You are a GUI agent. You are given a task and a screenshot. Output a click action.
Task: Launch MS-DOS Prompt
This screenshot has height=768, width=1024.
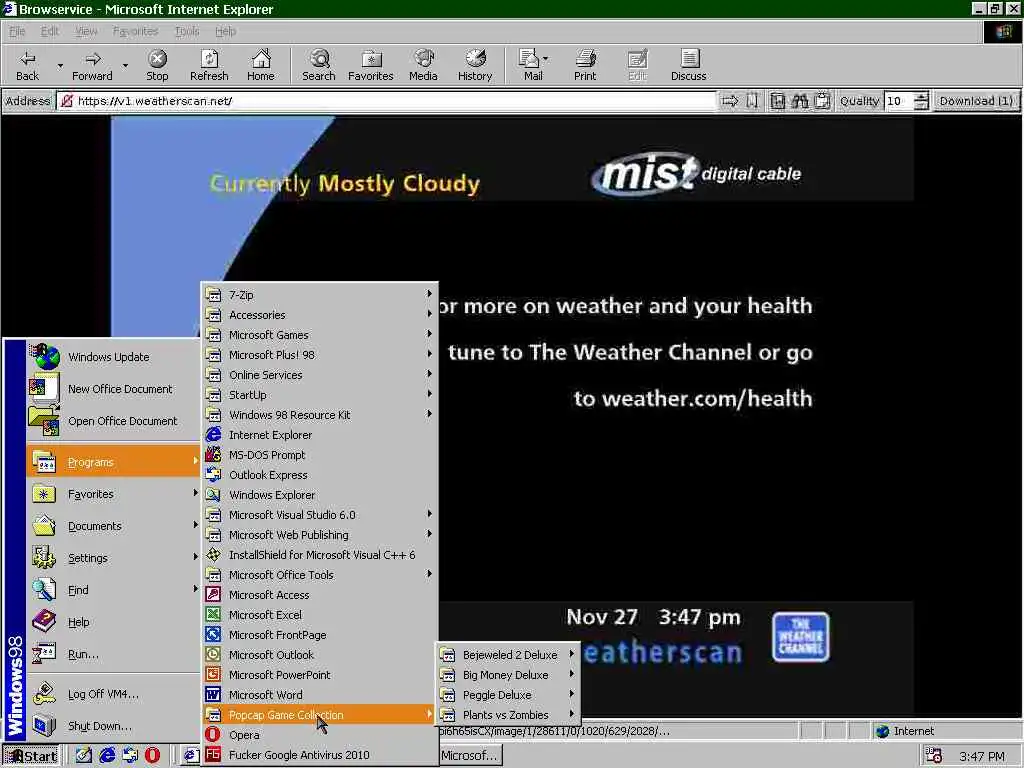[x=319, y=455]
